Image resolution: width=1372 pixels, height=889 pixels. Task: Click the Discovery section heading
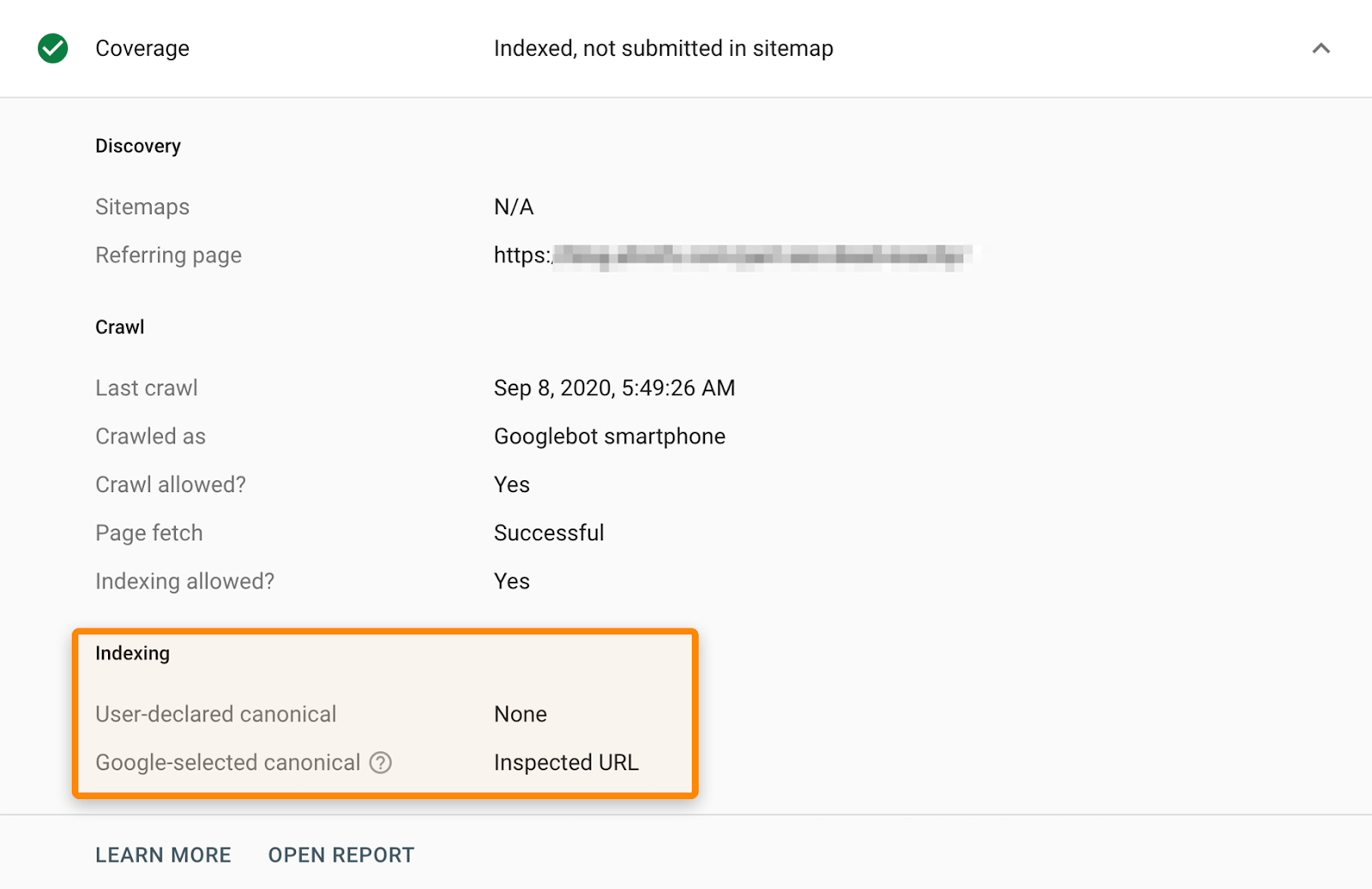coord(137,145)
